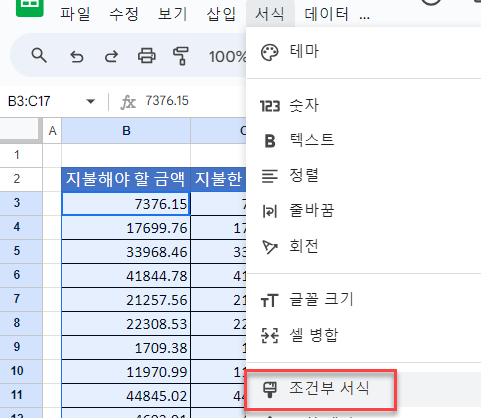Click cell containing 21257.56
This screenshot has height=418, width=481.
pos(126,300)
